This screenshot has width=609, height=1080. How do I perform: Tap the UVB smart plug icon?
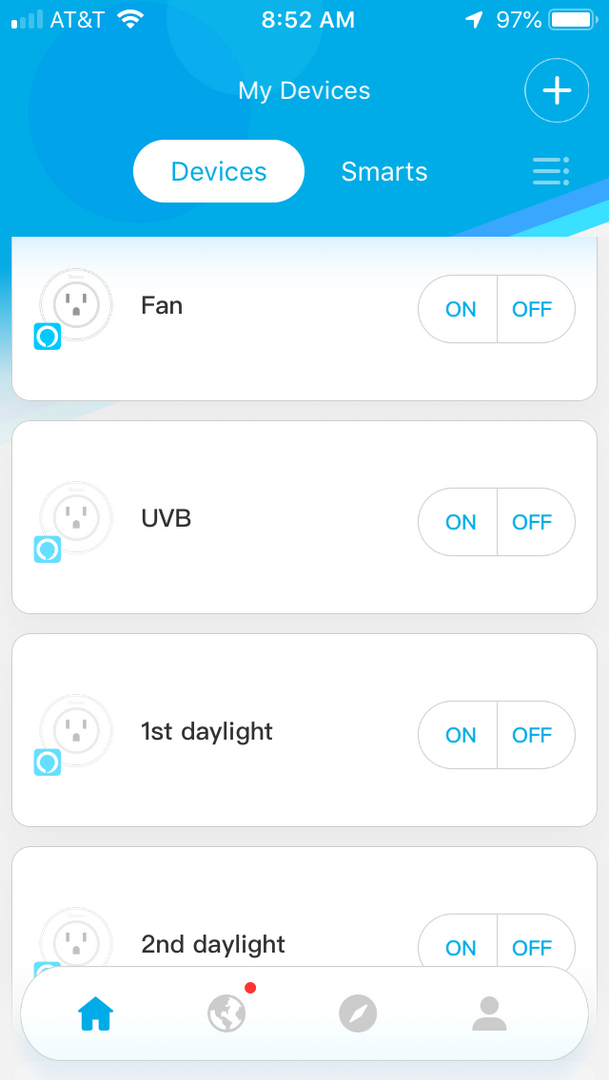(x=76, y=517)
